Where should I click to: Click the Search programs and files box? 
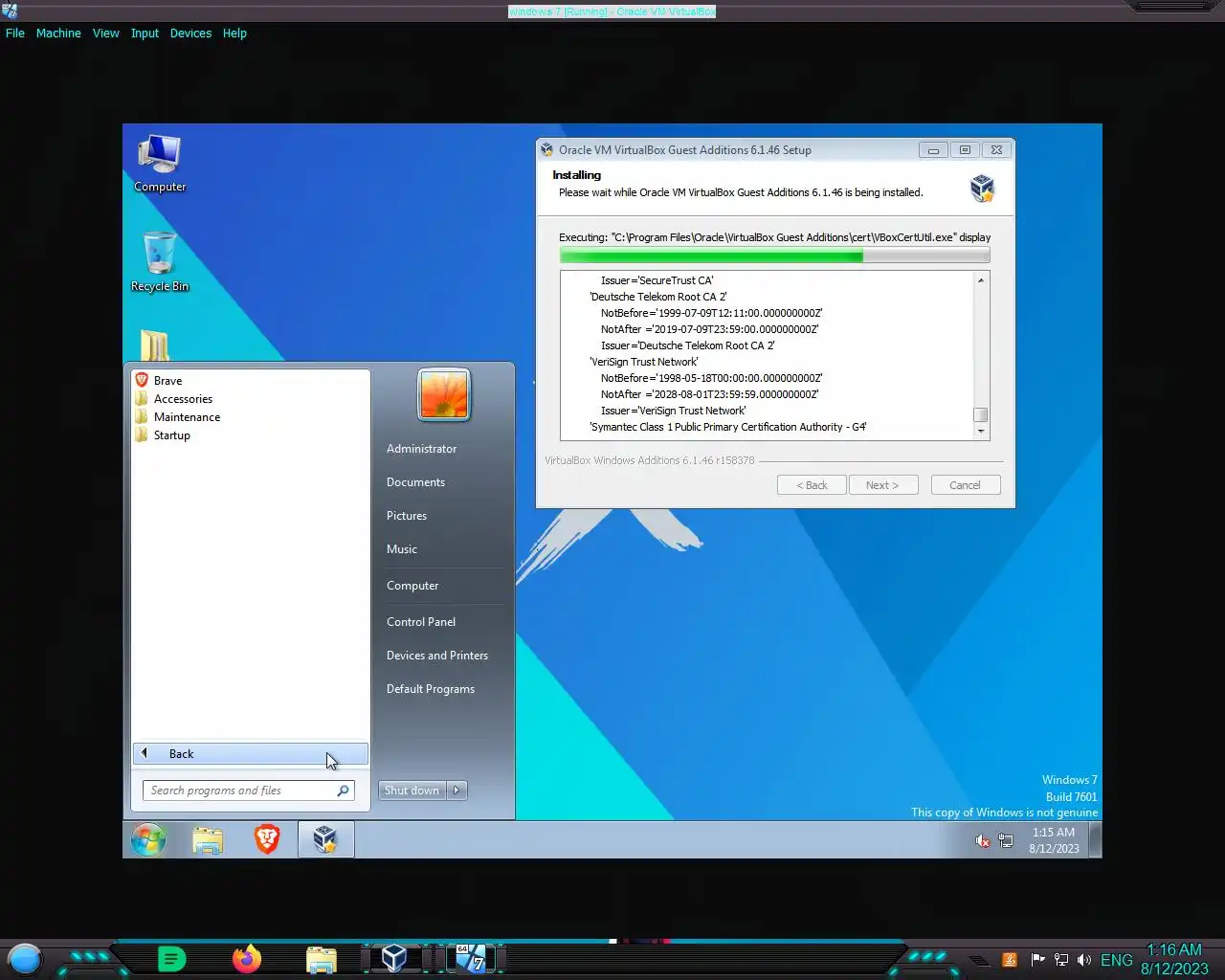249,791
